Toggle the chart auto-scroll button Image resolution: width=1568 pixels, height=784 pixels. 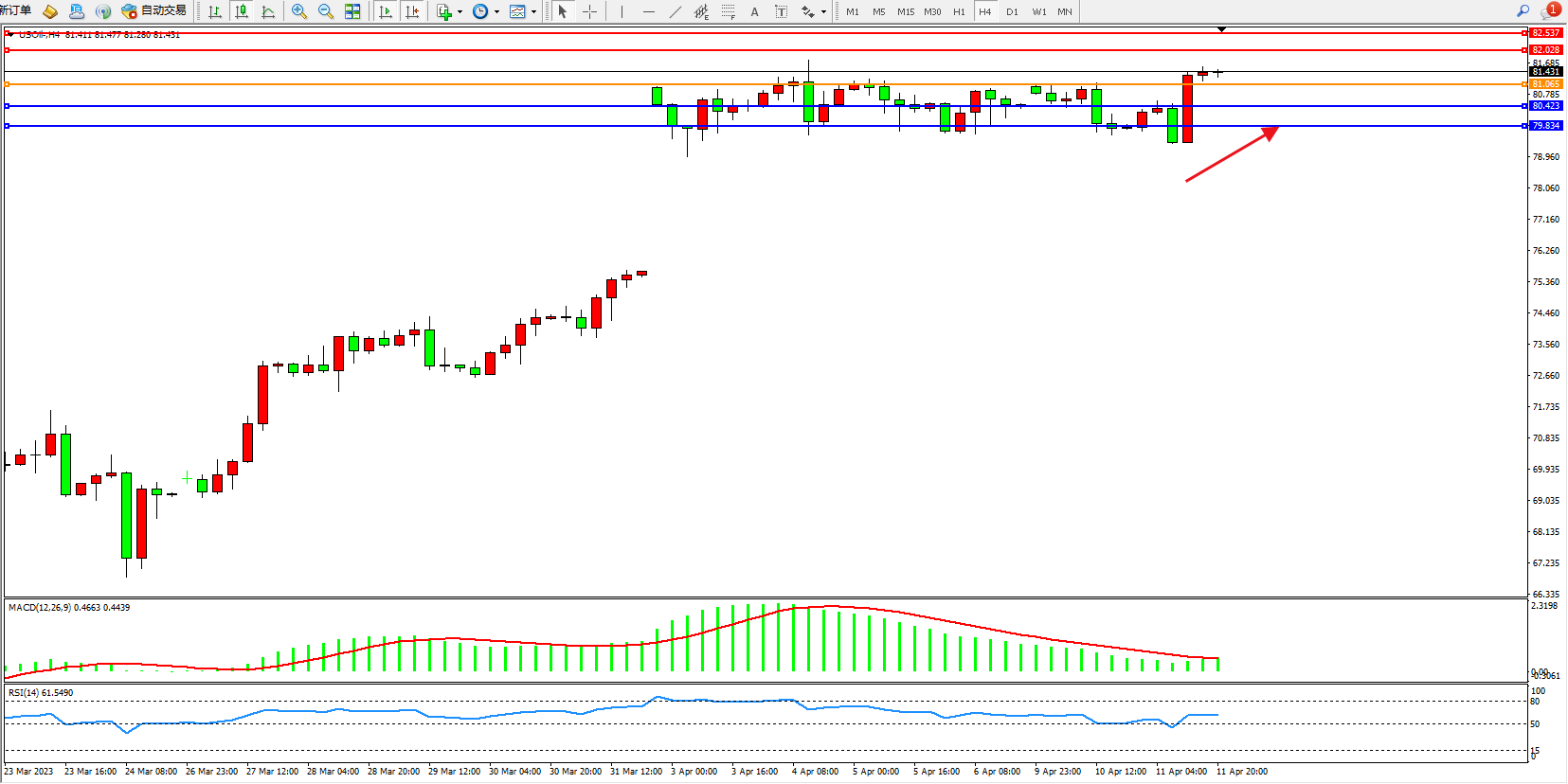[386, 11]
